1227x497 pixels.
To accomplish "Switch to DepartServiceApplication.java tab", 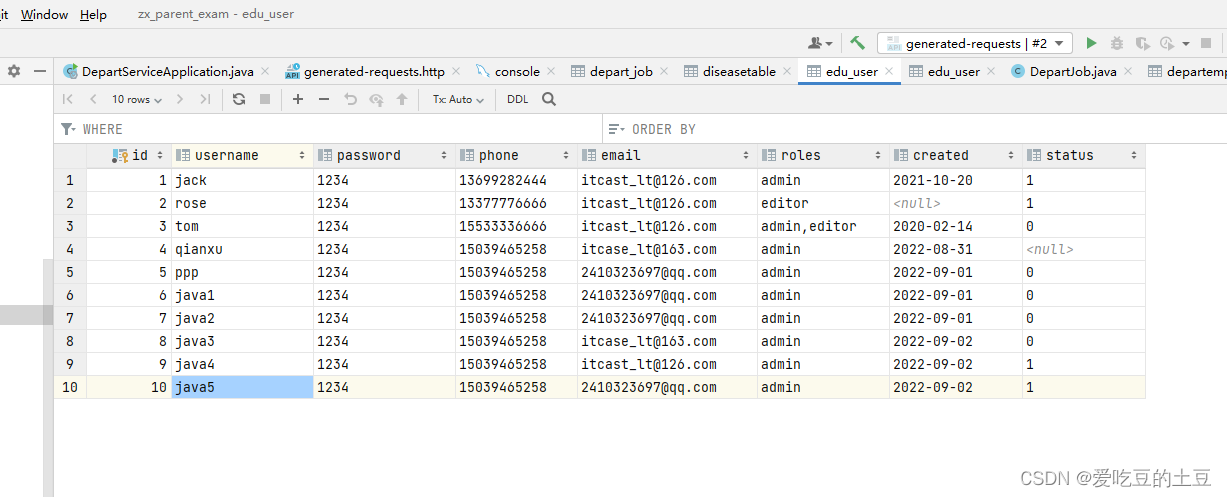I will tap(166, 71).
